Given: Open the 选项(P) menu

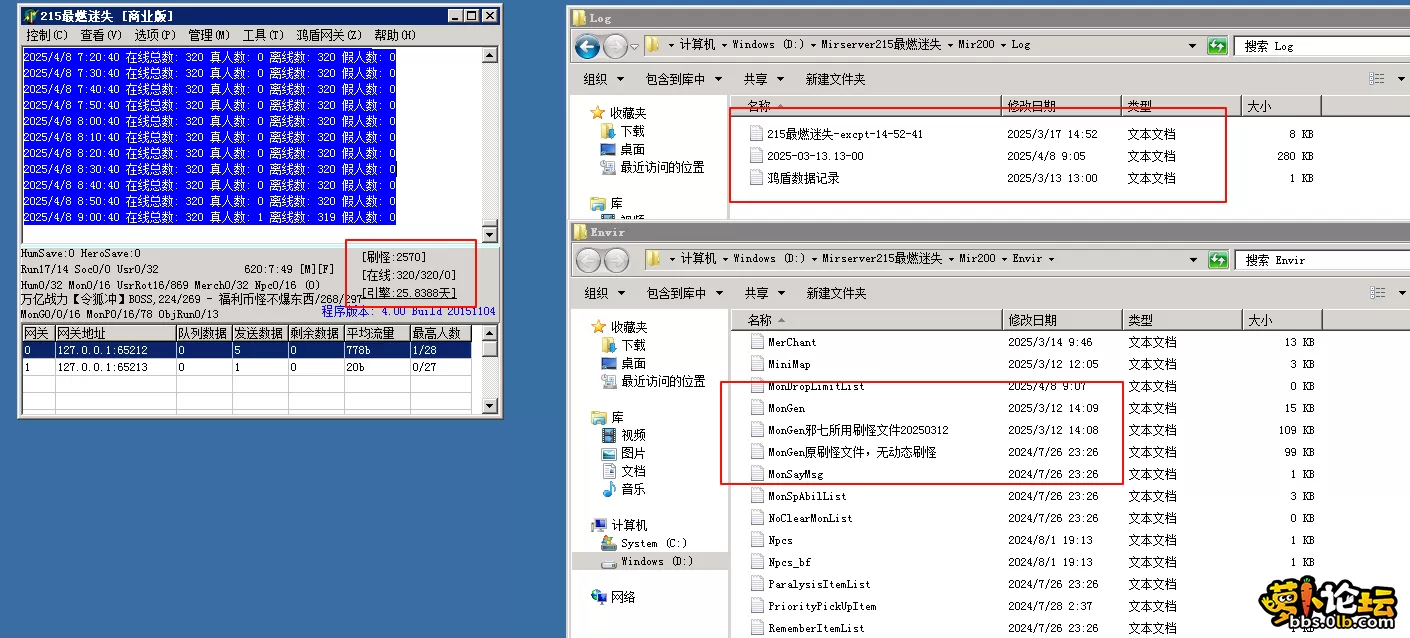Looking at the screenshot, I should click(155, 35).
